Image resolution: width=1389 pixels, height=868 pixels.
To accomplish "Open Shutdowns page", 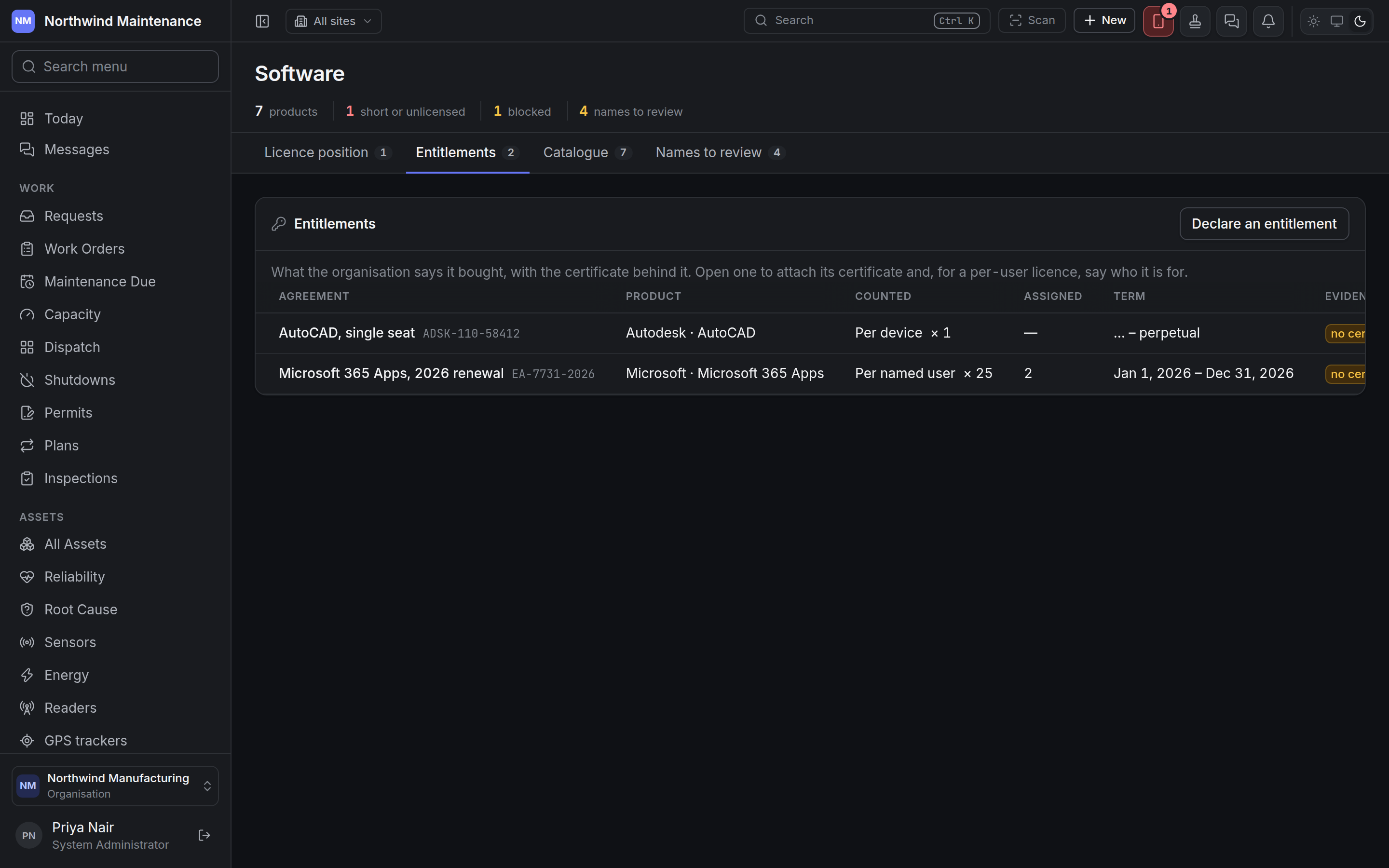I will (115, 380).
